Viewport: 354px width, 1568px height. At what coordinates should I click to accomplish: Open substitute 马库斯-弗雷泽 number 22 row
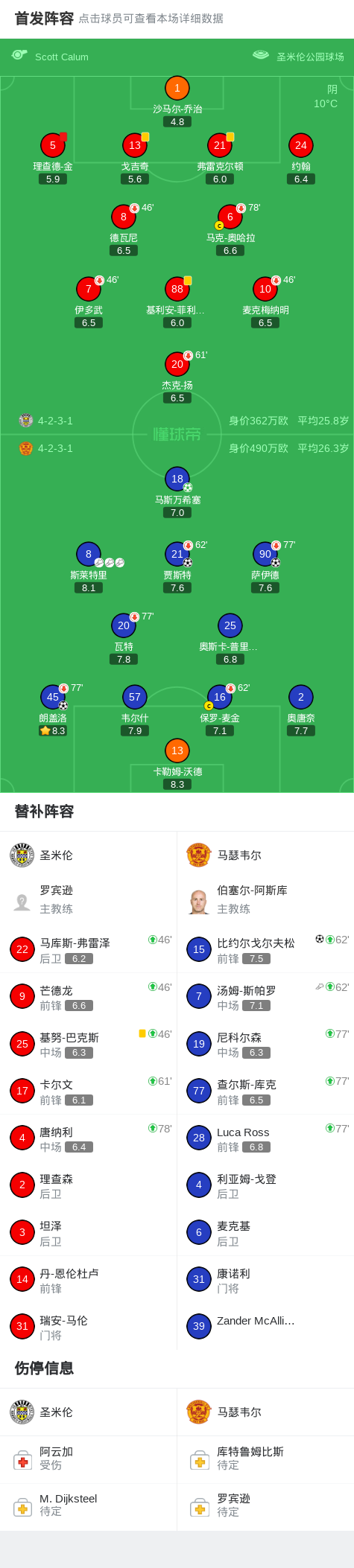(88, 949)
